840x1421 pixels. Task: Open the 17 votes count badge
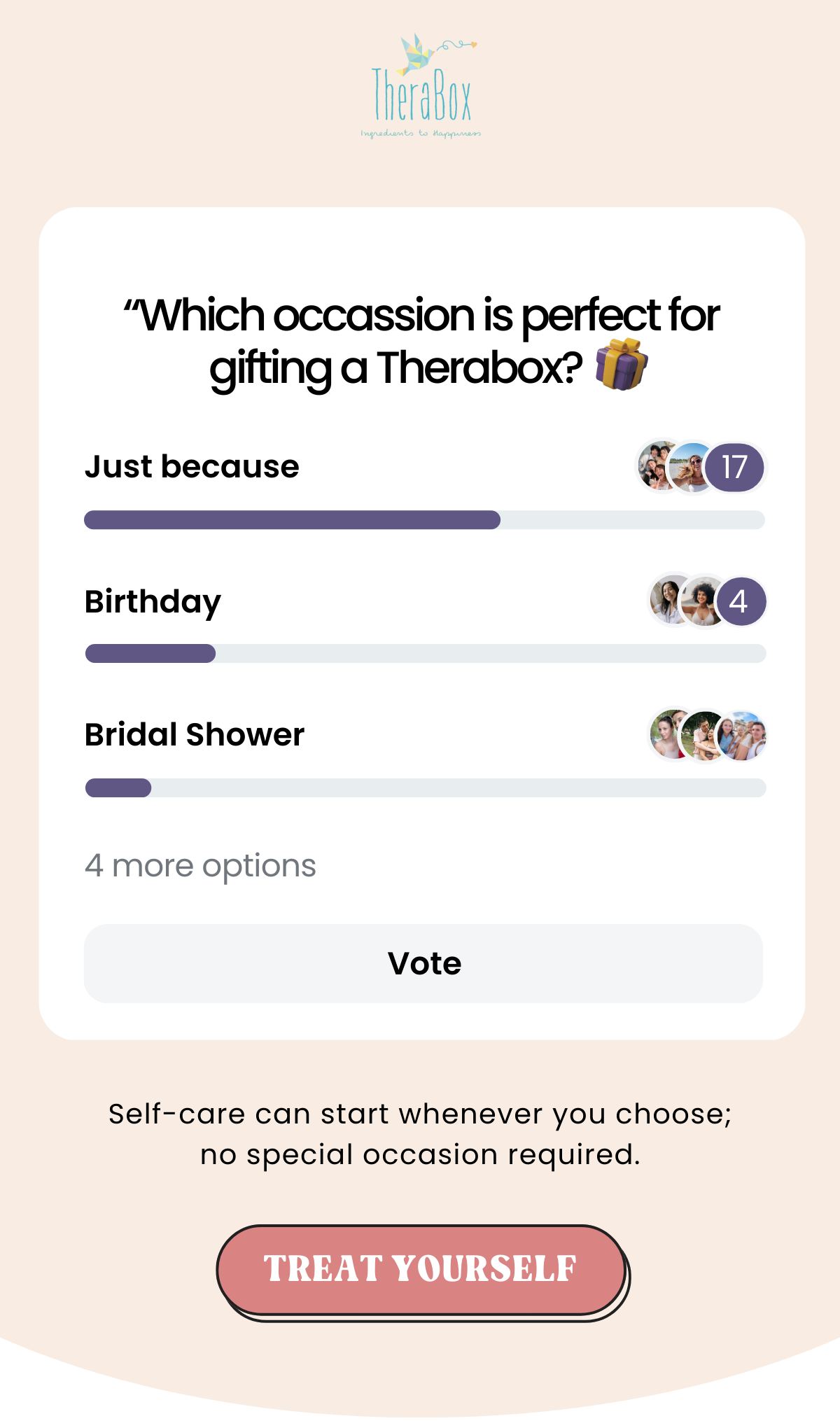(734, 467)
